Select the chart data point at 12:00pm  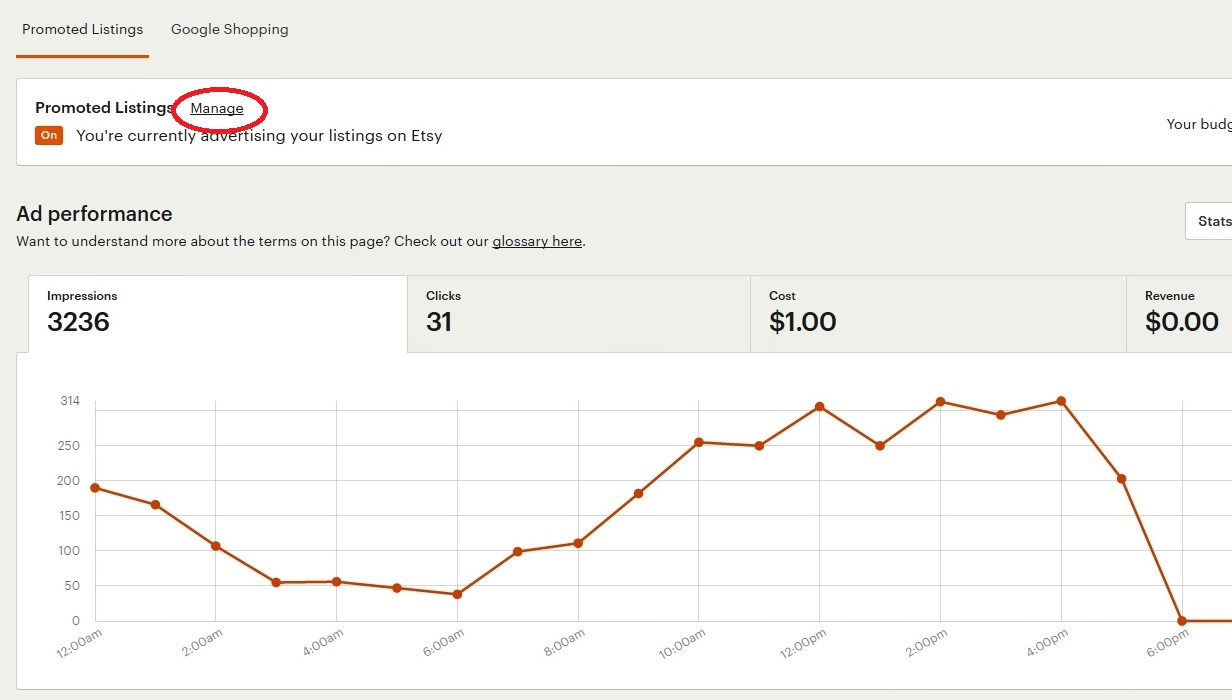click(x=819, y=407)
